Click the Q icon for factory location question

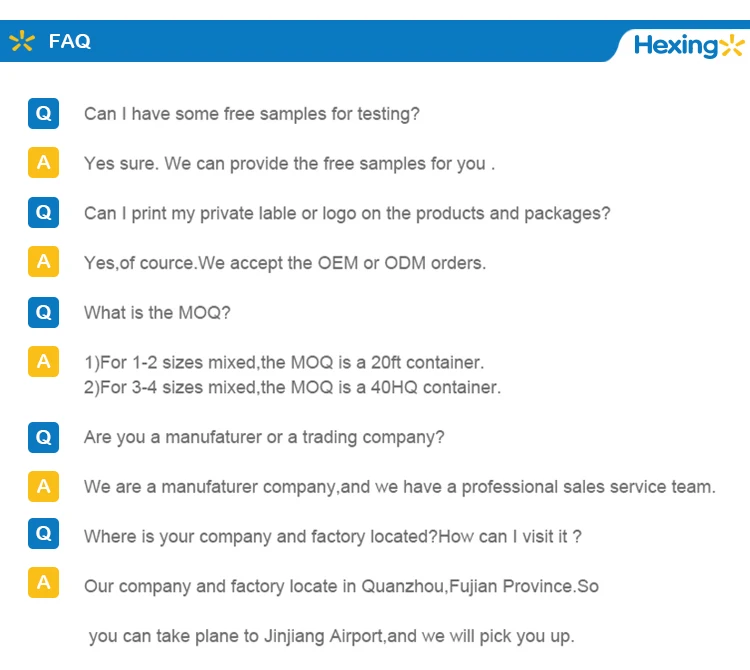pyautogui.click(x=43, y=535)
